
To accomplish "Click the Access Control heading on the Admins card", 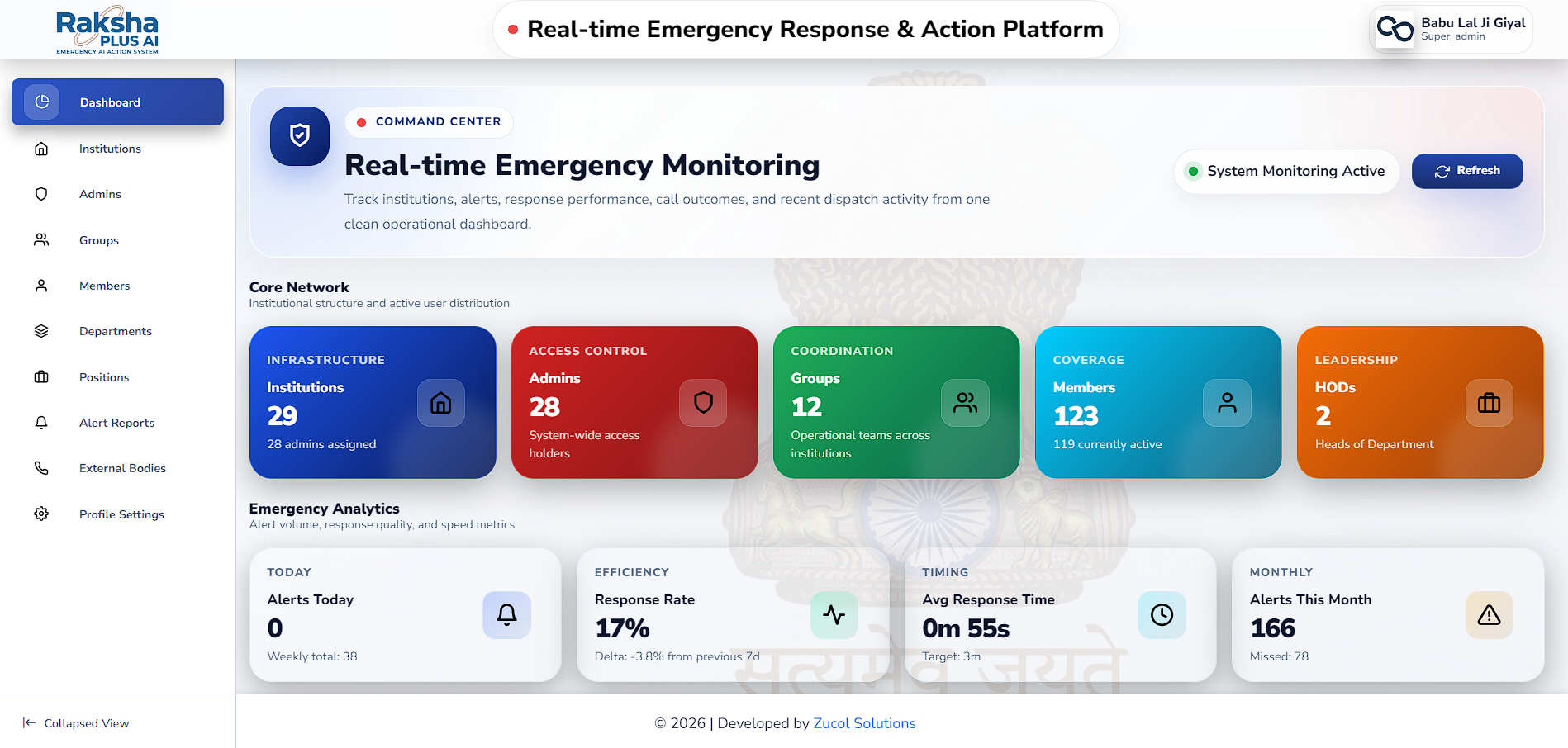I will tap(587, 351).
